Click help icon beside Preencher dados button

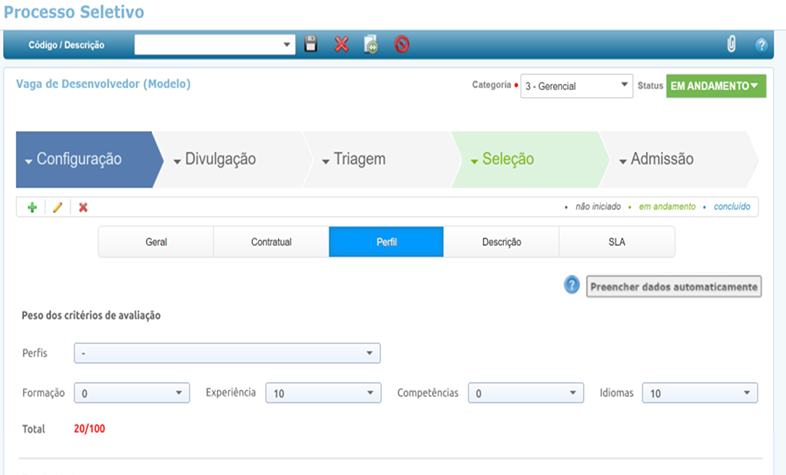tap(572, 286)
